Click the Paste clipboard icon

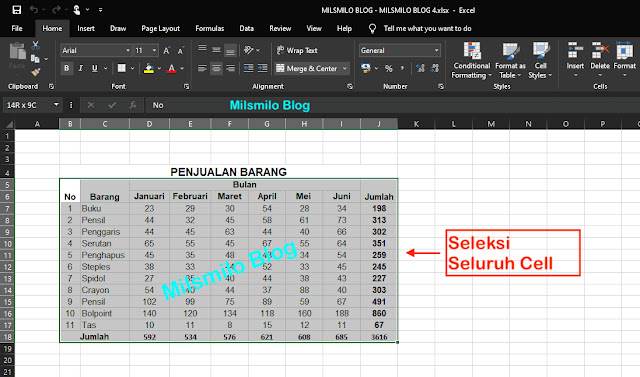[17, 52]
